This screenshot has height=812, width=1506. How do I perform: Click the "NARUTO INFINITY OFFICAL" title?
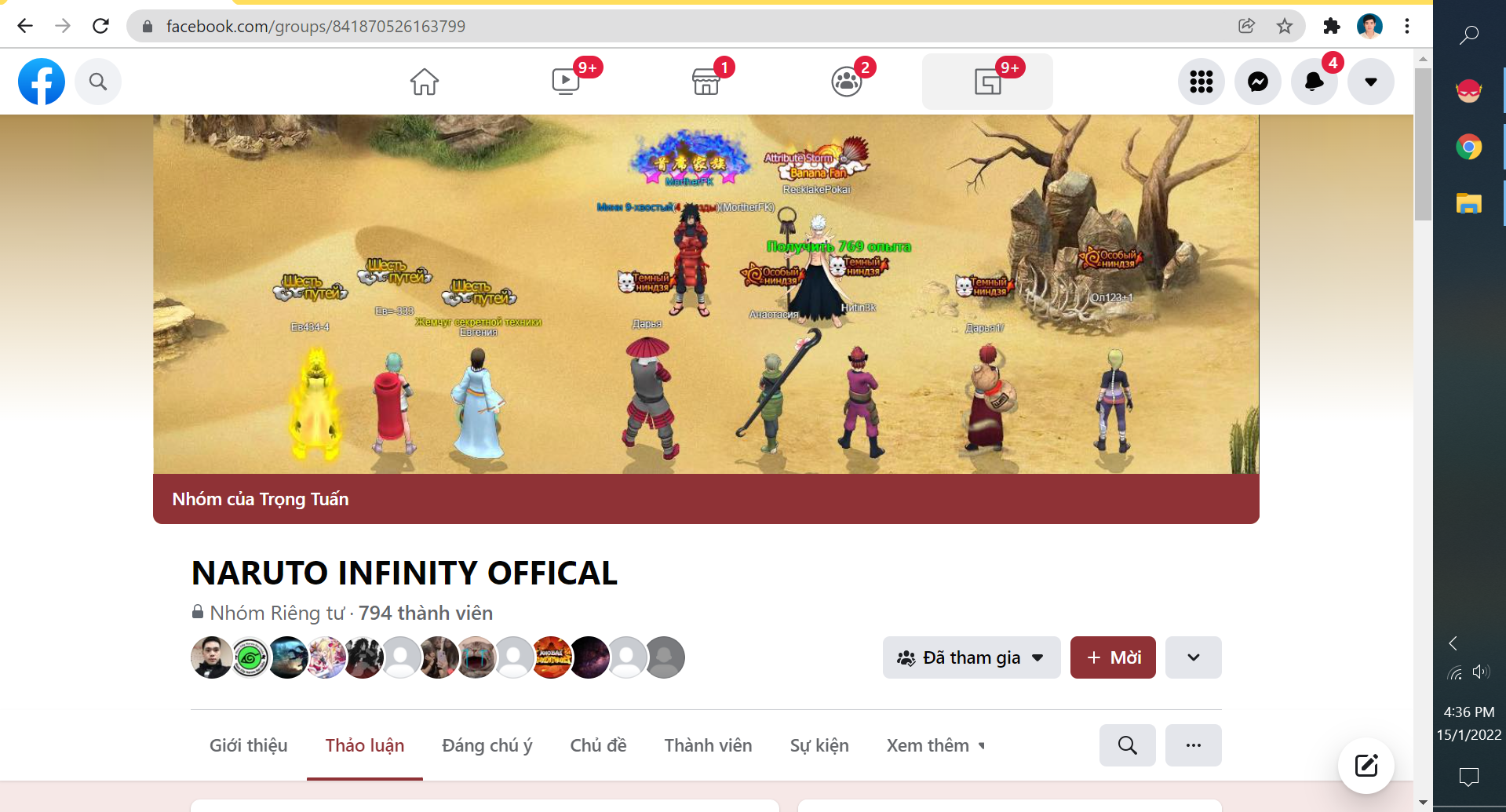tap(405, 573)
